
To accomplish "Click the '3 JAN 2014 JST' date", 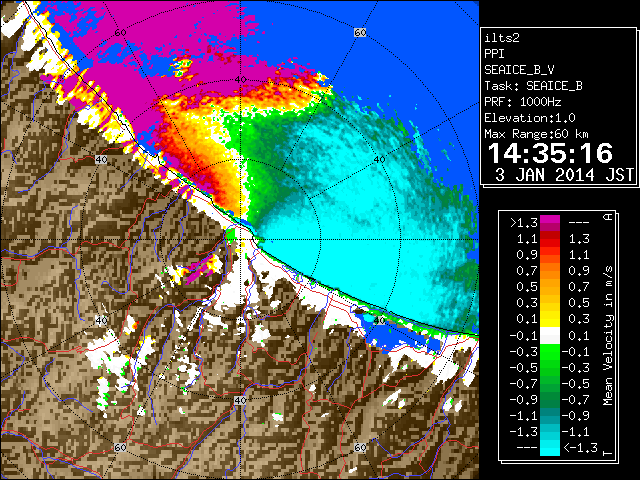I will click(x=564, y=175).
